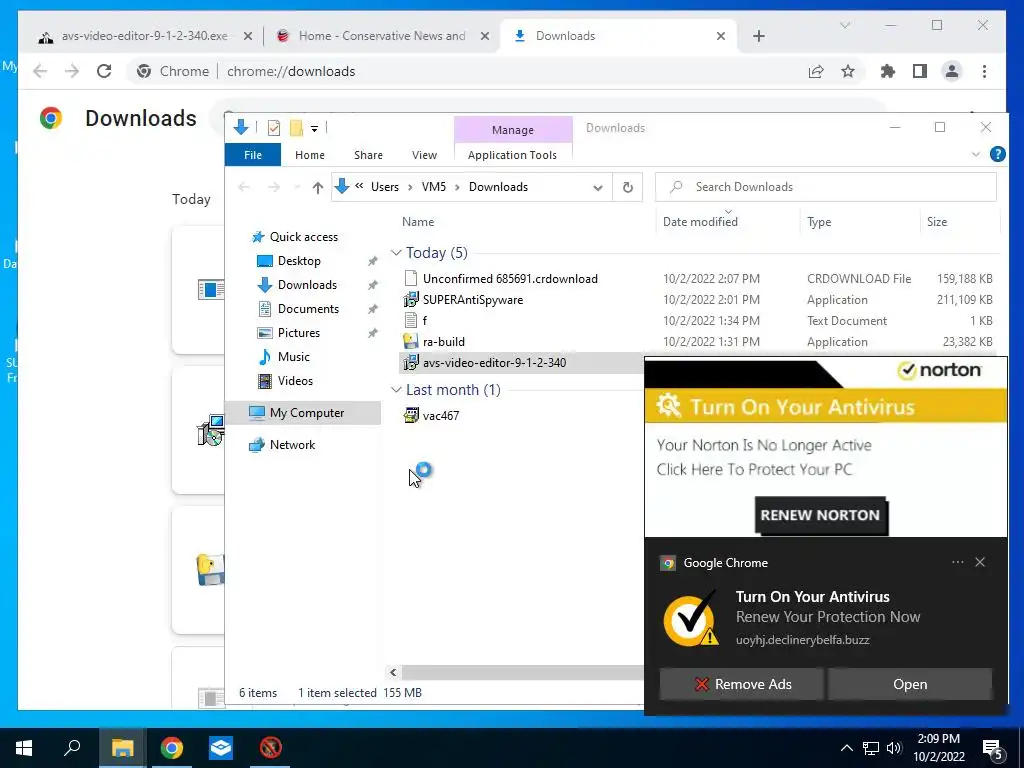1024x768 pixels.
Task: Collapse the Today (5) group
Action: (x=396, y=253)
